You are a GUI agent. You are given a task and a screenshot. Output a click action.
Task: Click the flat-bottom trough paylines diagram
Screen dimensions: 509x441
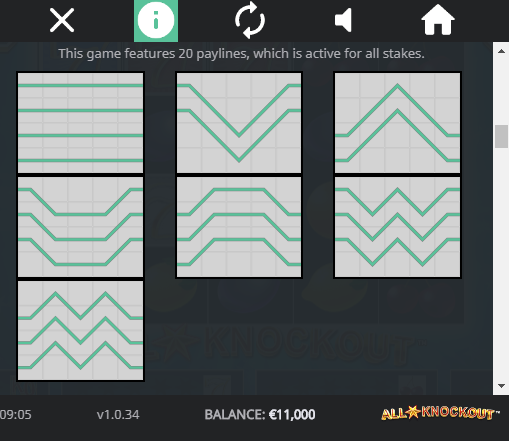click(x=80, y=227)
